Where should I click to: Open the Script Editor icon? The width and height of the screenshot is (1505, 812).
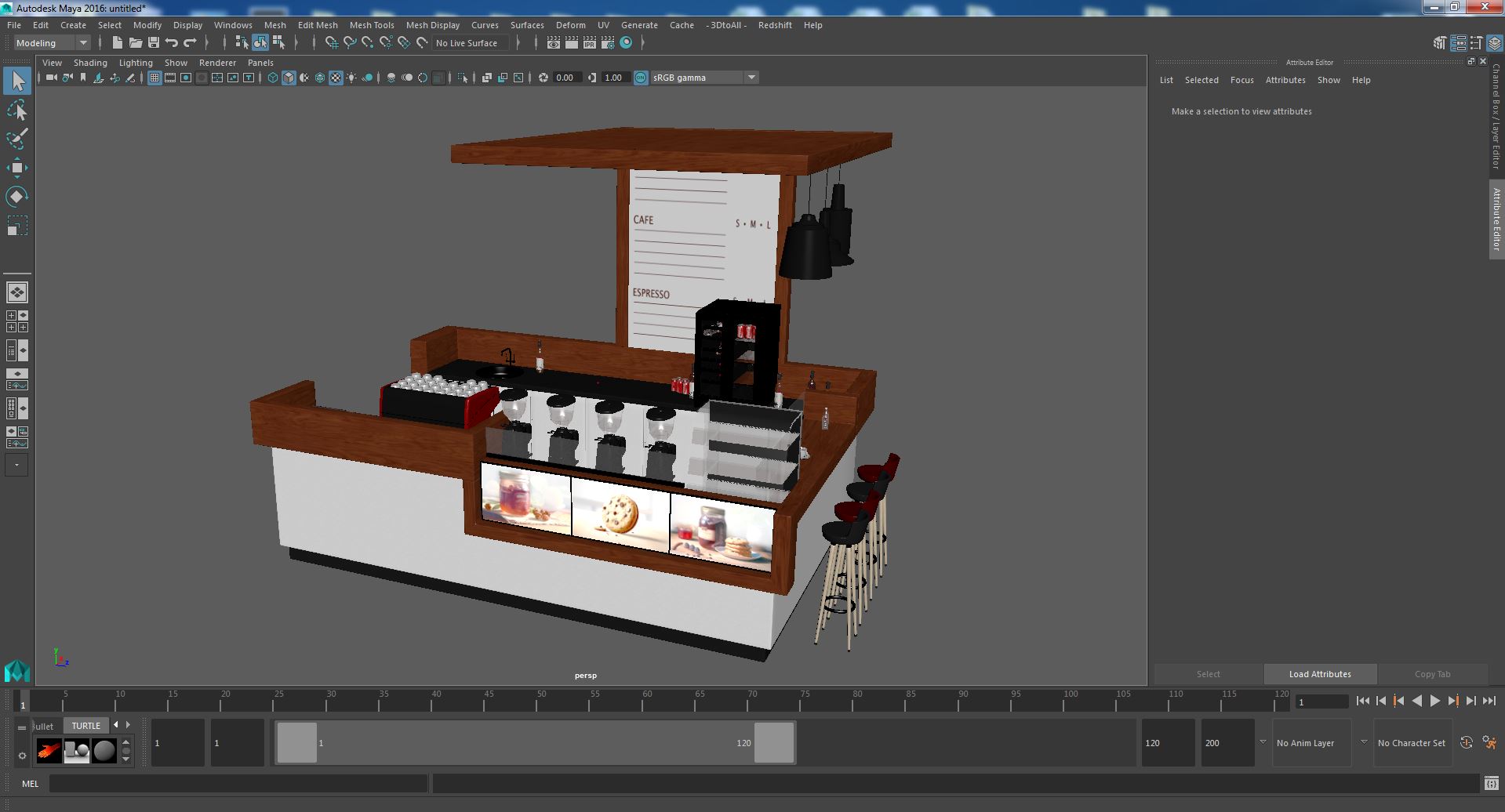point(1492,784)
